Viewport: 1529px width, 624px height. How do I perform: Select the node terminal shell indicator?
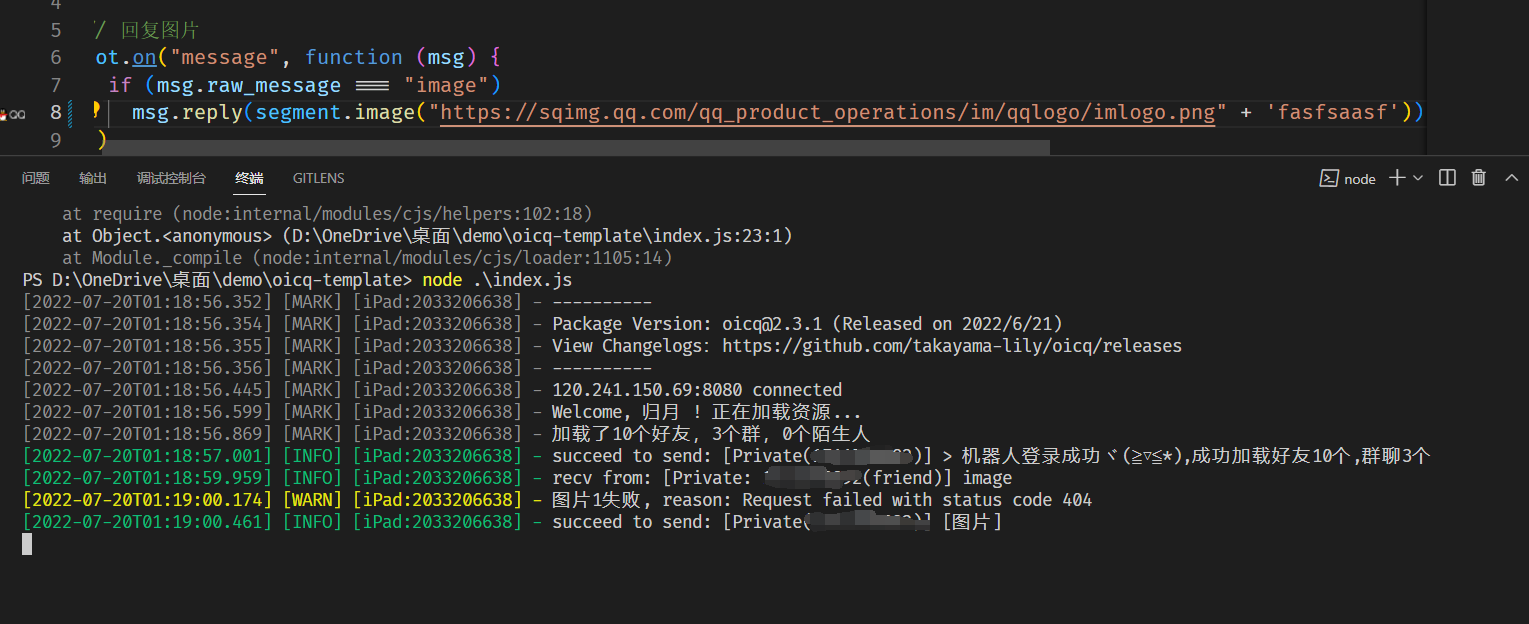pyautogui.click(x=1348, y=178)
